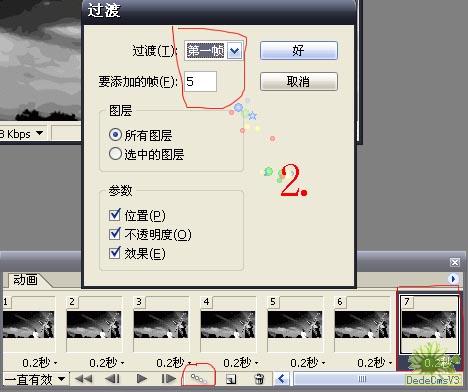The height and width of the screenshot is (392, 468).
Task: Switch to the 动画 tab
Action: [x=25, y=280]
